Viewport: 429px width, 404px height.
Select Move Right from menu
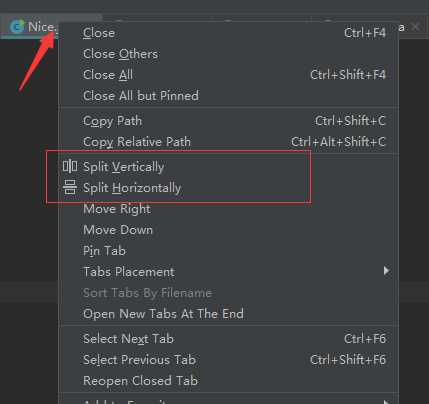tap(229, 209)
